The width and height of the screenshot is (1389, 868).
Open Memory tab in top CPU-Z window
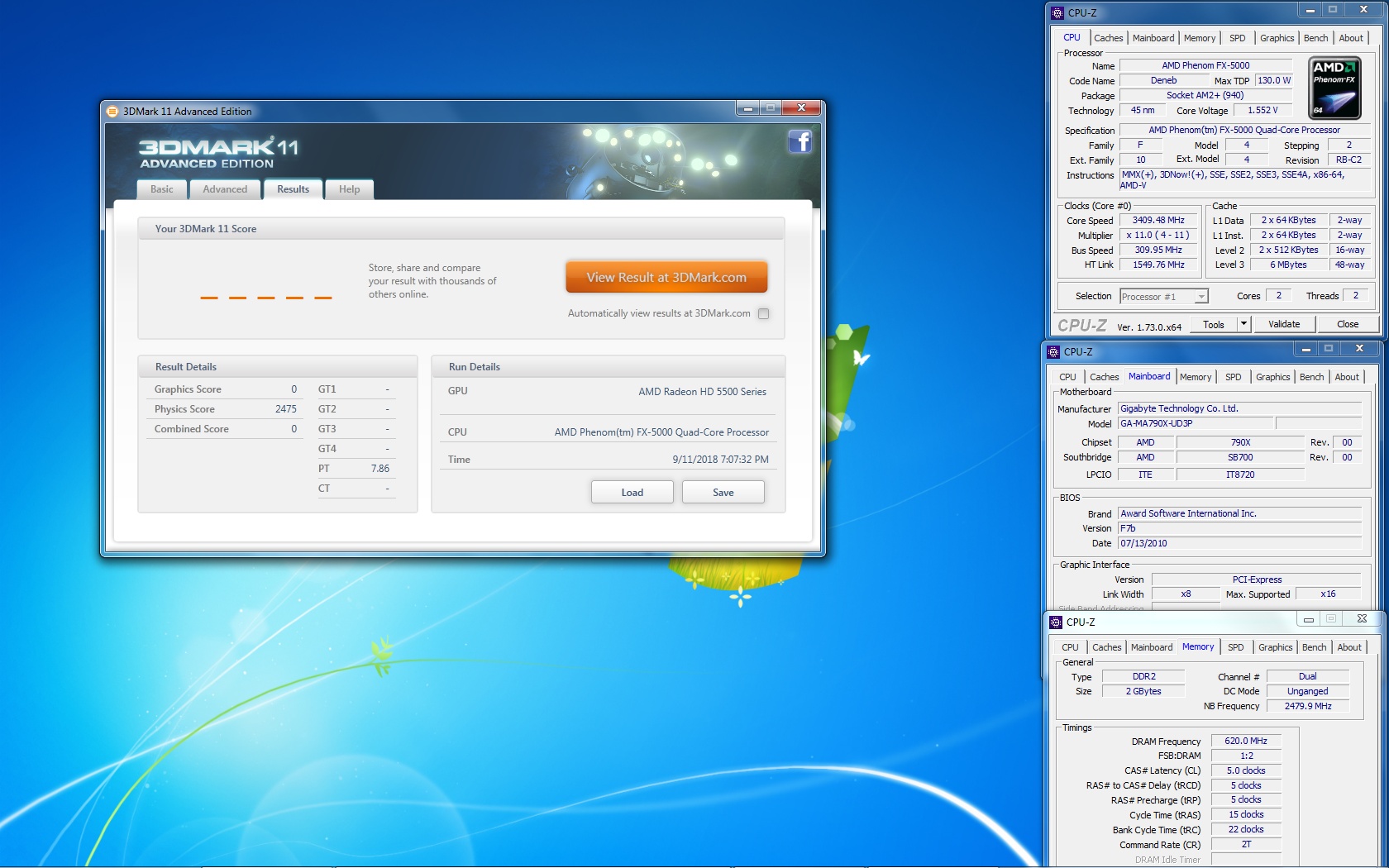(x=1200, y=38)
